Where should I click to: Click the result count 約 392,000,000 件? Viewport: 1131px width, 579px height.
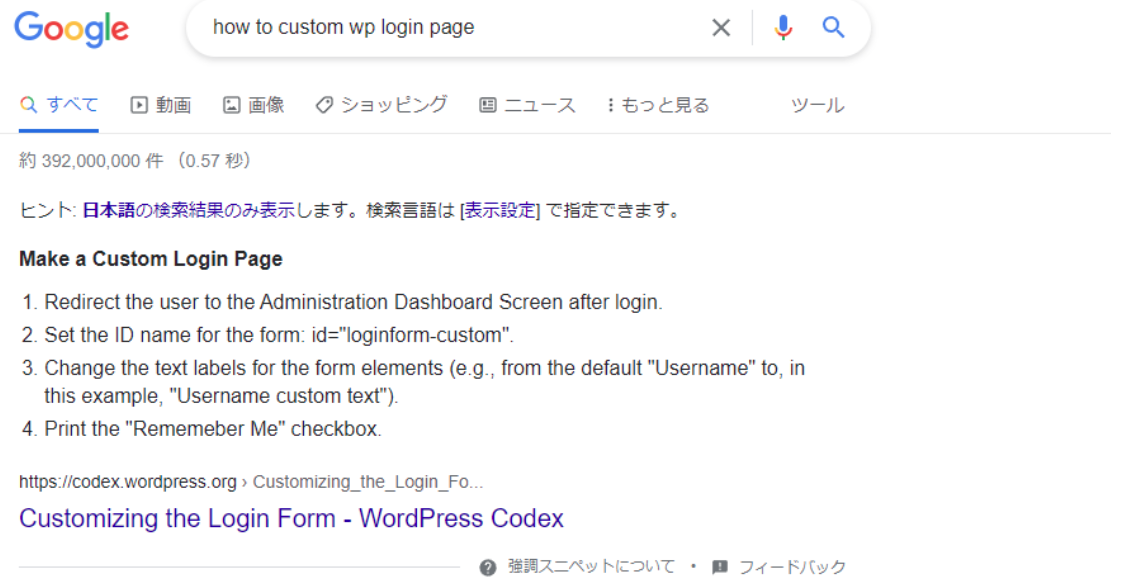click(x=92, y=161)
